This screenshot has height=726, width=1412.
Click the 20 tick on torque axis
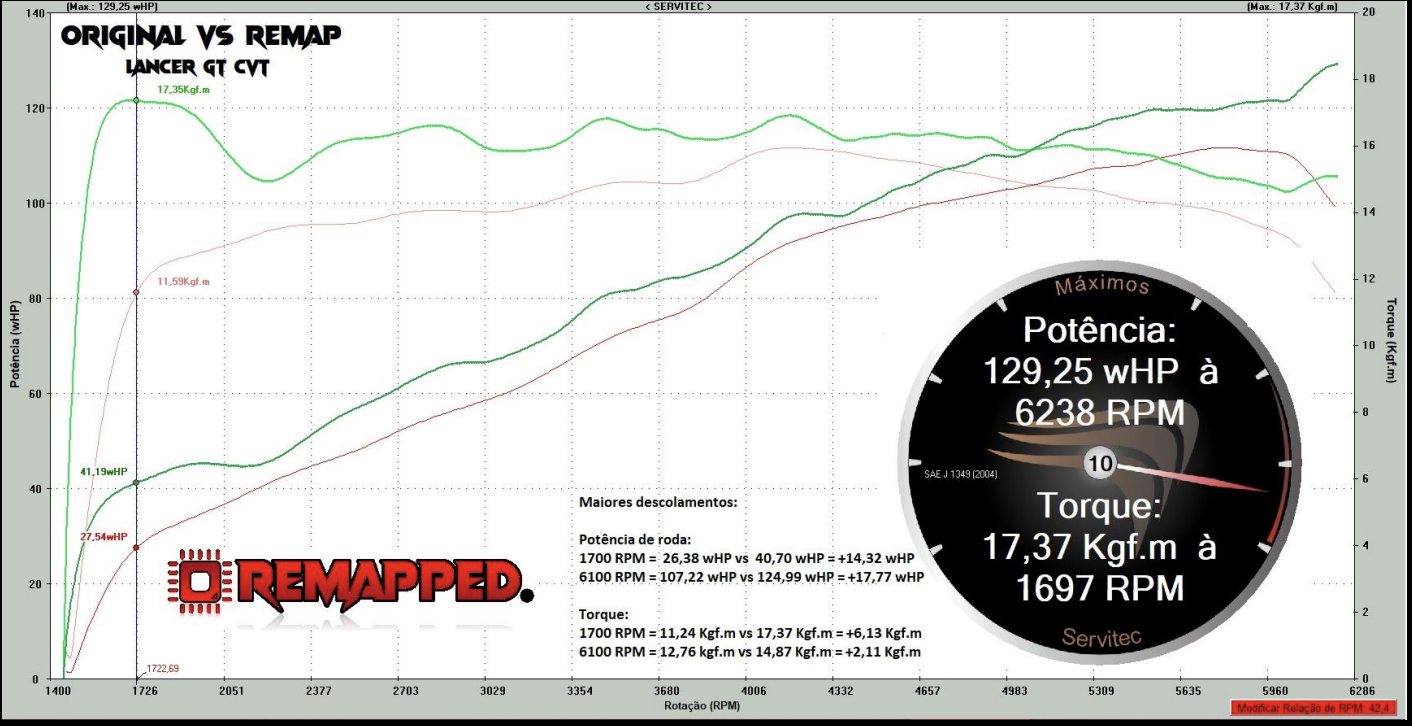point(1368,11)
